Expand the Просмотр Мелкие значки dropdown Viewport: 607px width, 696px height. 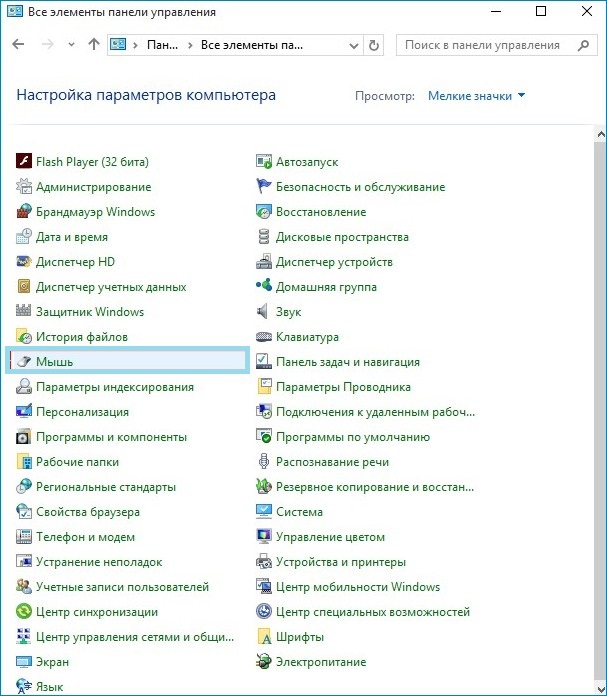coord(476,96)
